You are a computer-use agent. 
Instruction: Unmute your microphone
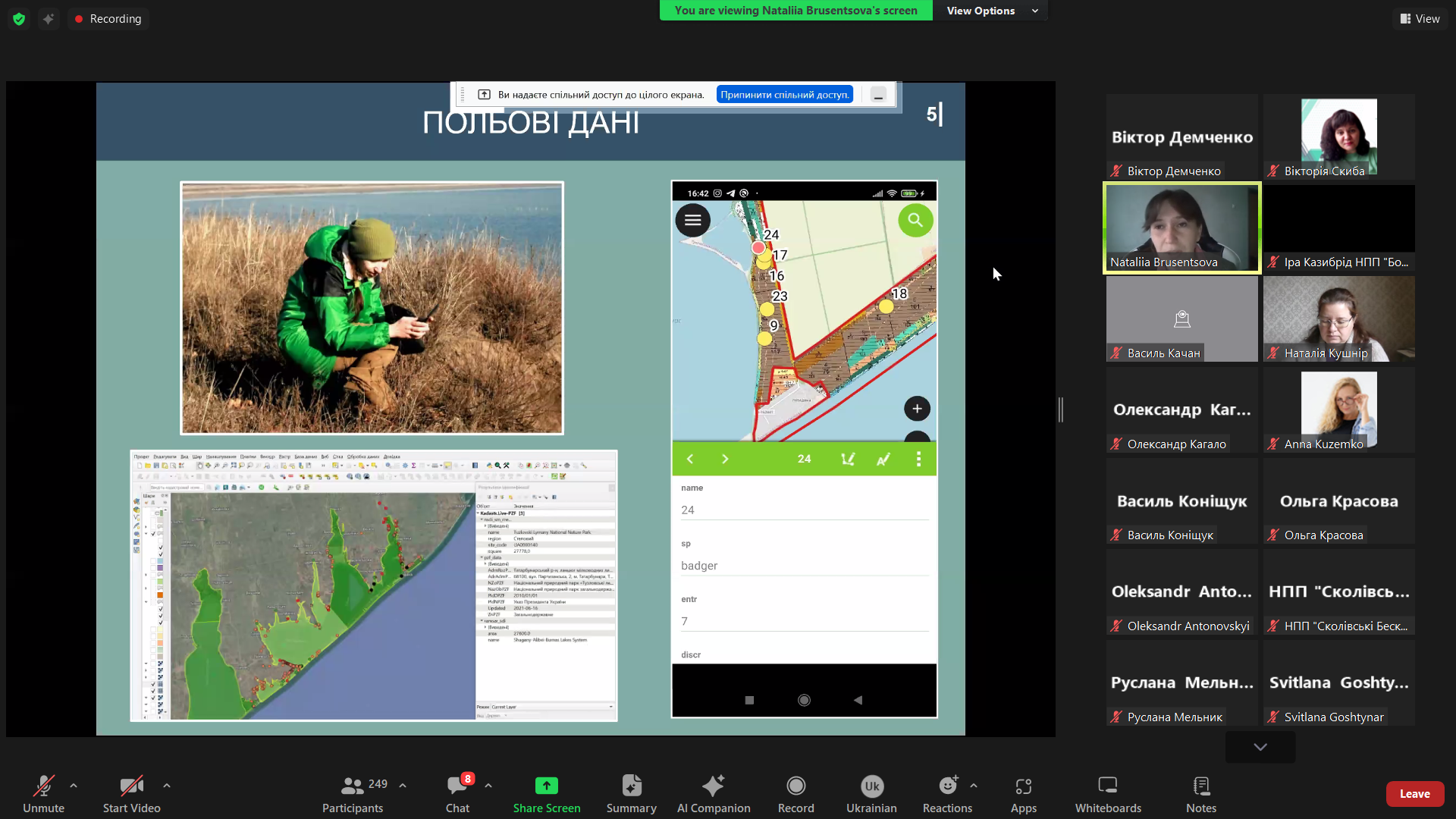click(x=43, y=793)
